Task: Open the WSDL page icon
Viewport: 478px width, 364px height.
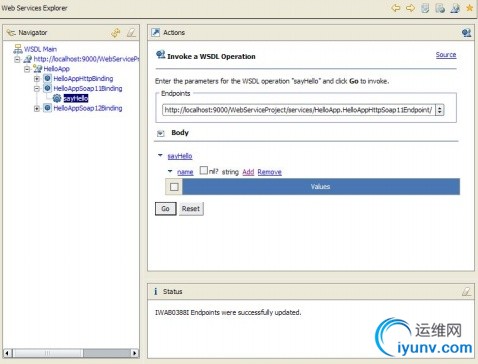Action: [x=455, y=8]
